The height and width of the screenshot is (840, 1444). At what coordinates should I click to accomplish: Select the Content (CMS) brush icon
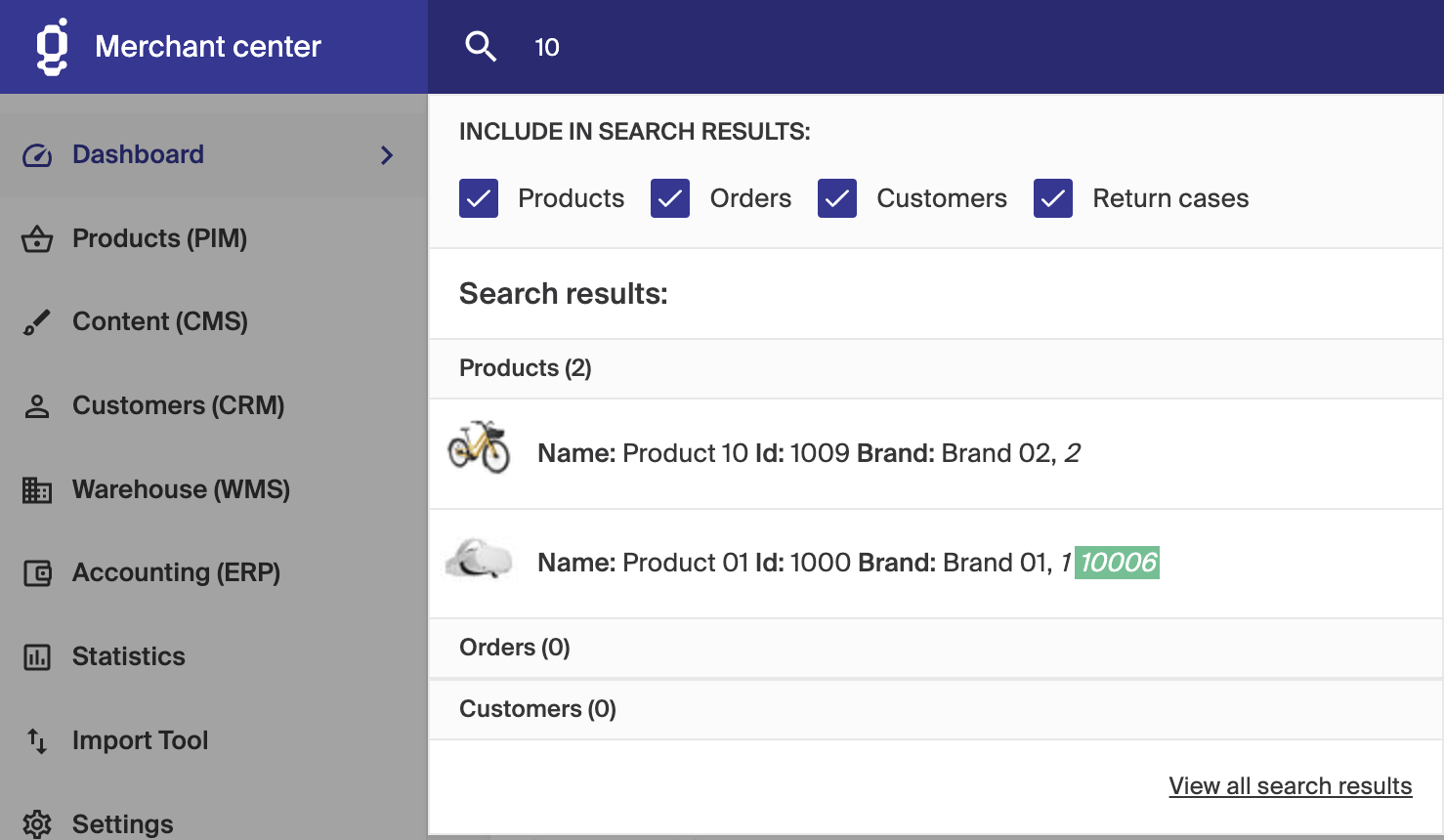click(x=37, y=322)
